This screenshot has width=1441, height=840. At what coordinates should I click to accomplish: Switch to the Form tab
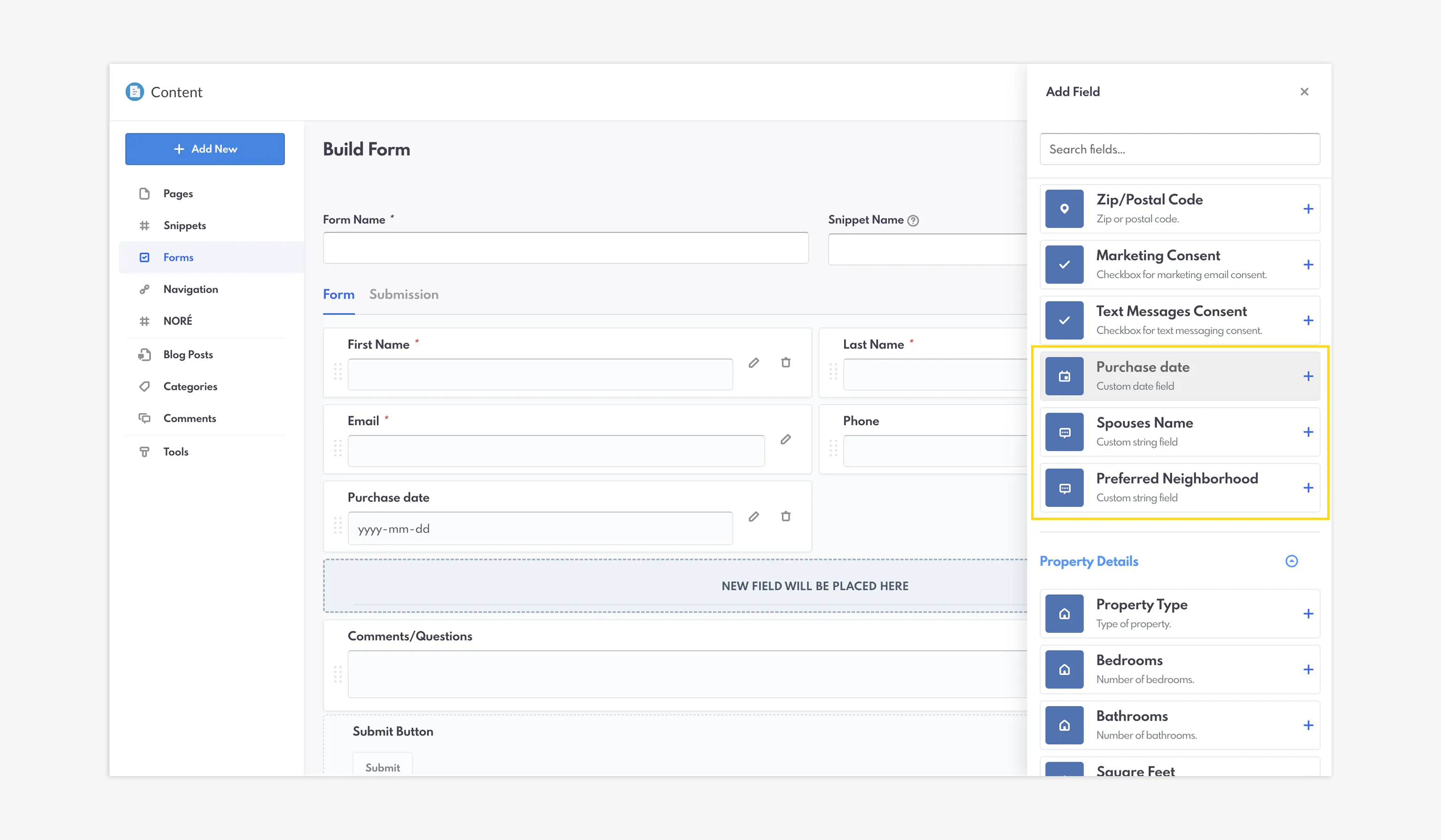click(x=338, y=295)
